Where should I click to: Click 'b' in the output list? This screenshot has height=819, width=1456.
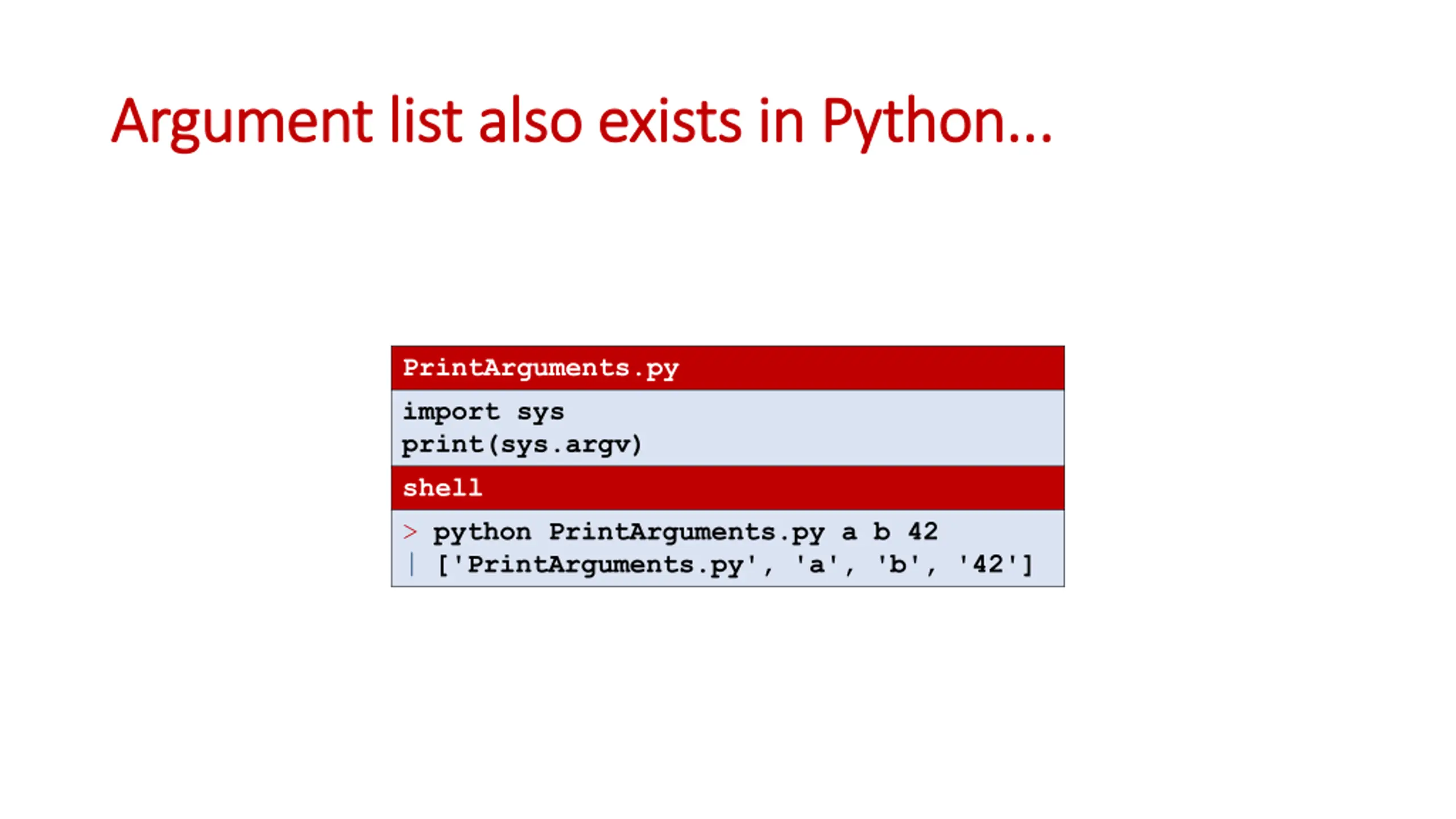pos(898,565)
